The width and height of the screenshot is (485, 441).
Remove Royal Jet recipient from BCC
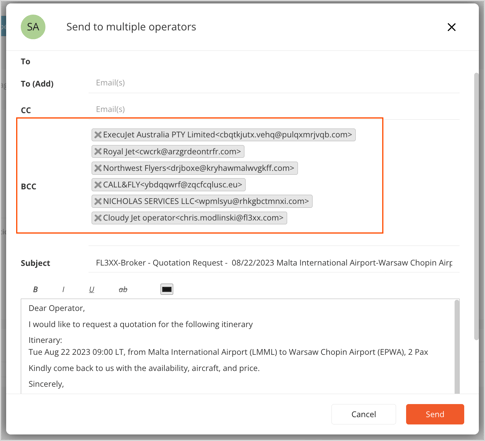[x=98, y=151]
